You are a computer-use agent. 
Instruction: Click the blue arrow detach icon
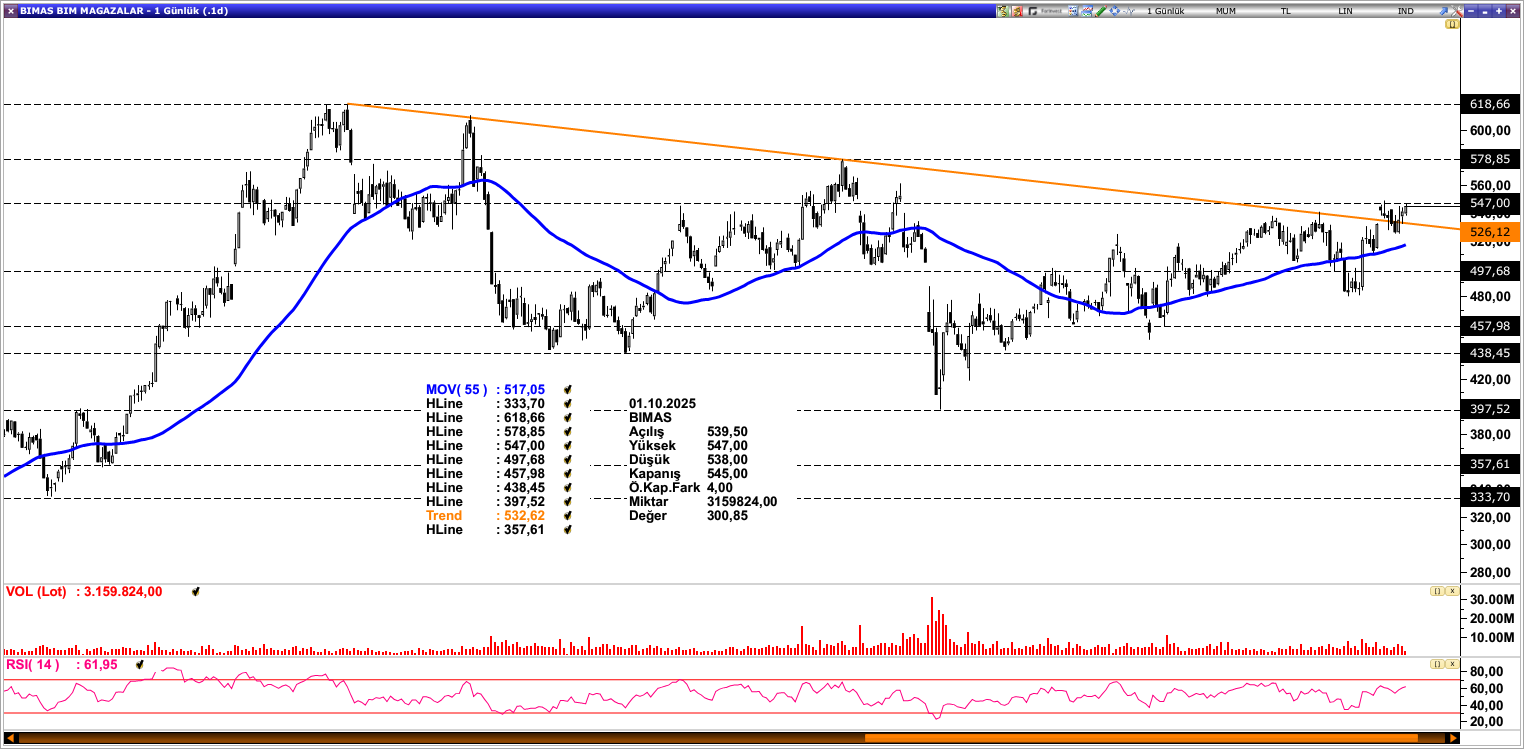[1443, 11]
